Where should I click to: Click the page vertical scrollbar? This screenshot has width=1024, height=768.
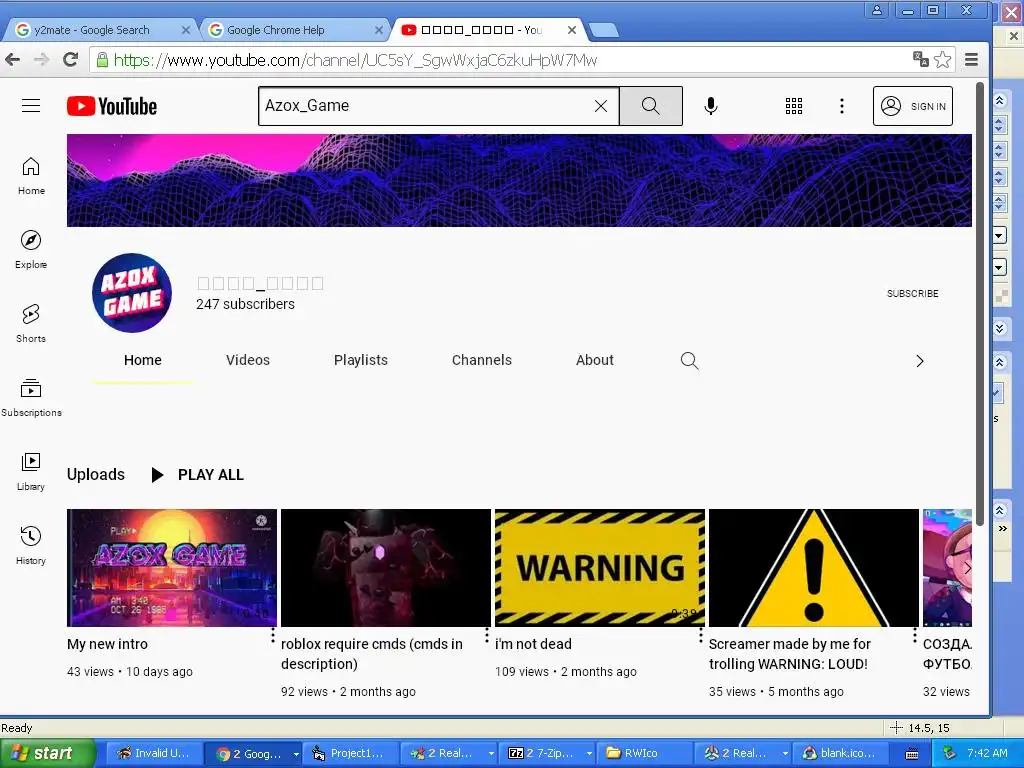[980, 302]
